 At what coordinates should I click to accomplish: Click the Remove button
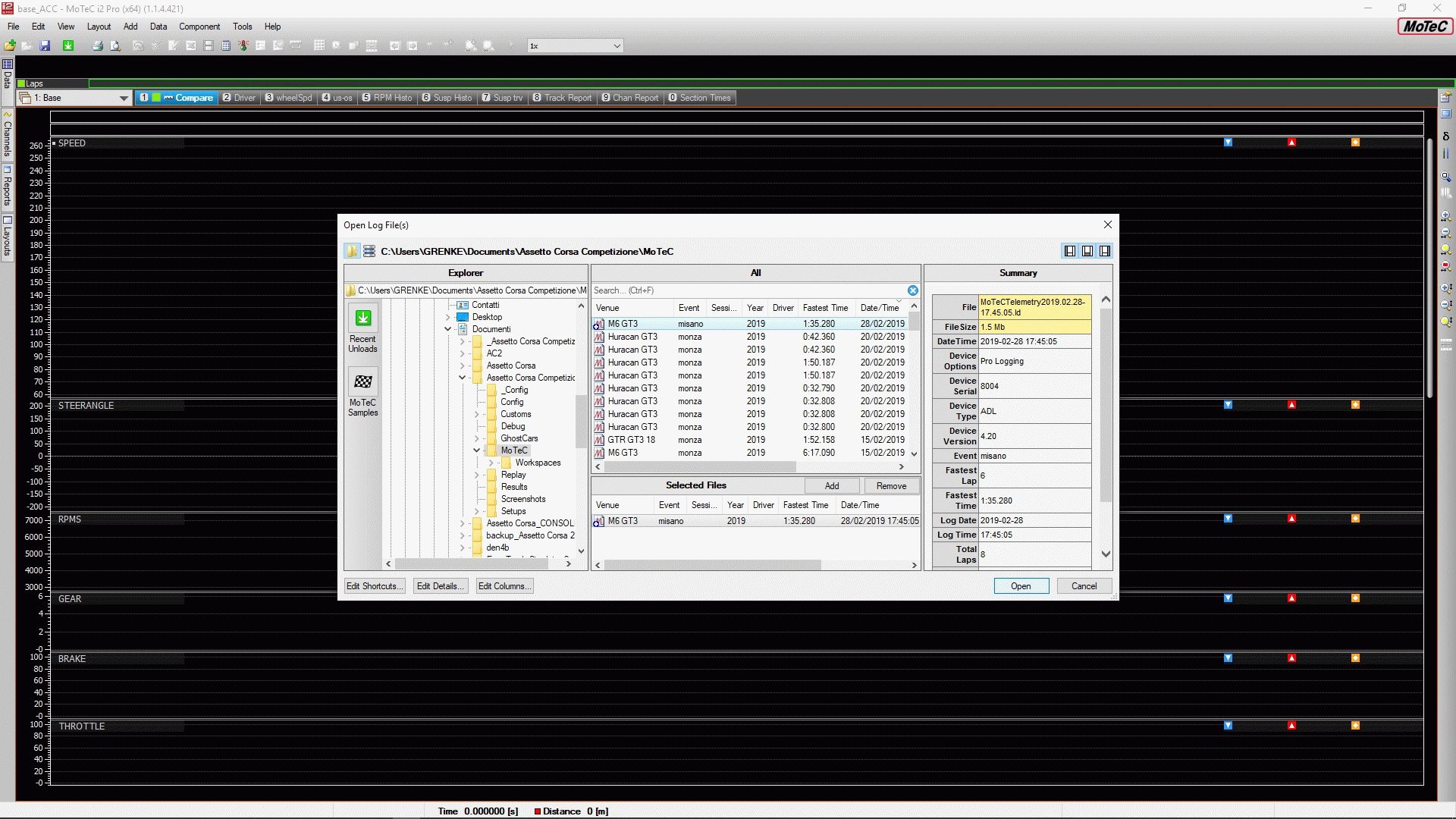click(x=891, y=486)
